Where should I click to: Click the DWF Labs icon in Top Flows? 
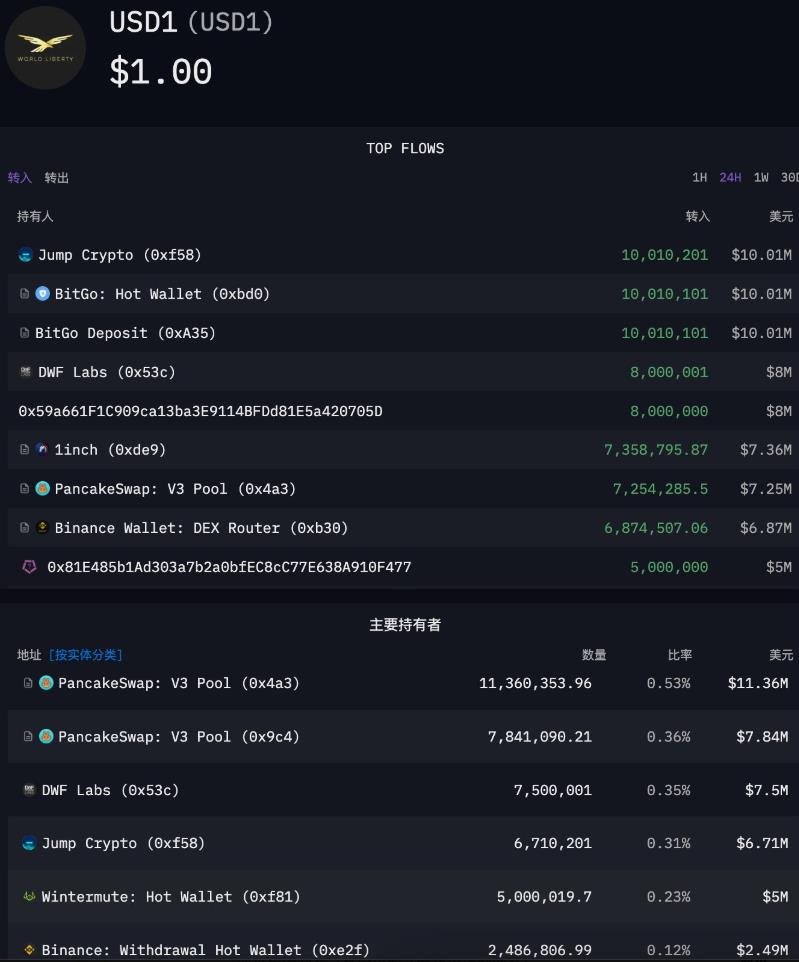(x=26, y=372)
